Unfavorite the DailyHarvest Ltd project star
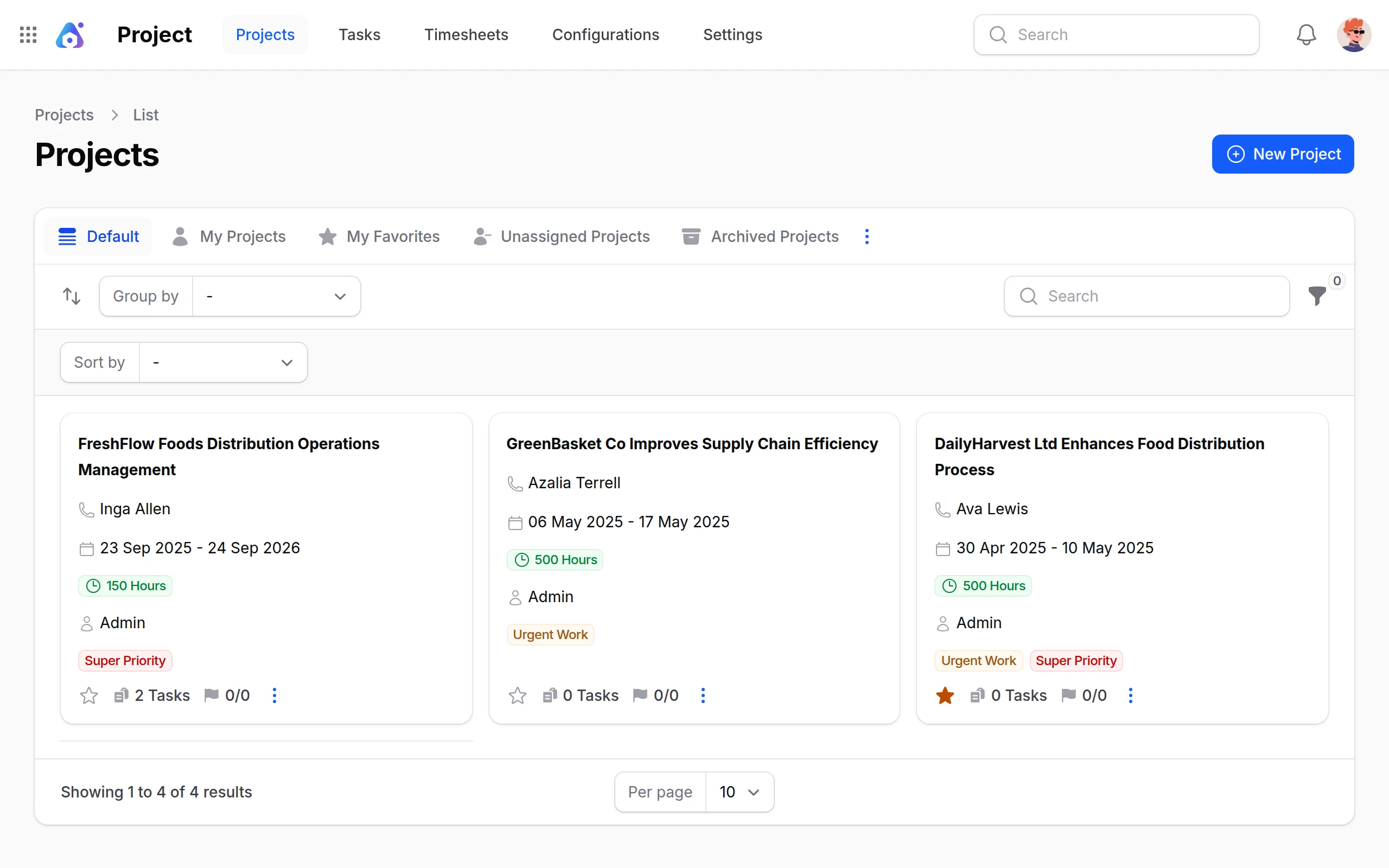 point(945,695)
